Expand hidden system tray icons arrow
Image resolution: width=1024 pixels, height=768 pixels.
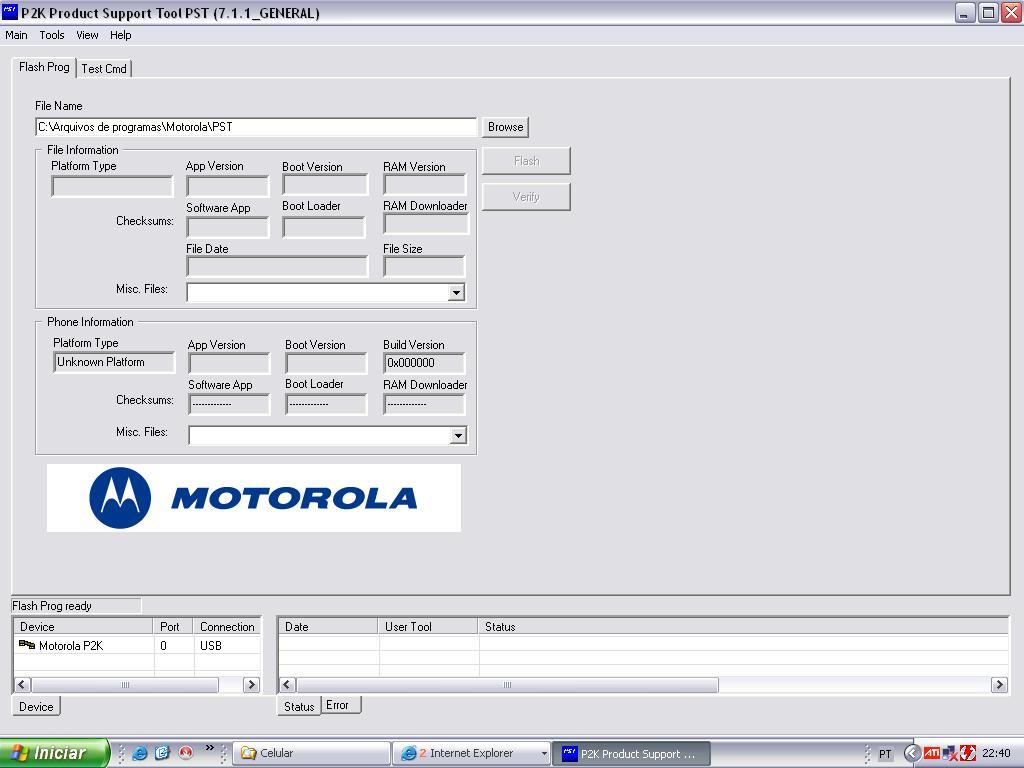click(x=912, y=754)
